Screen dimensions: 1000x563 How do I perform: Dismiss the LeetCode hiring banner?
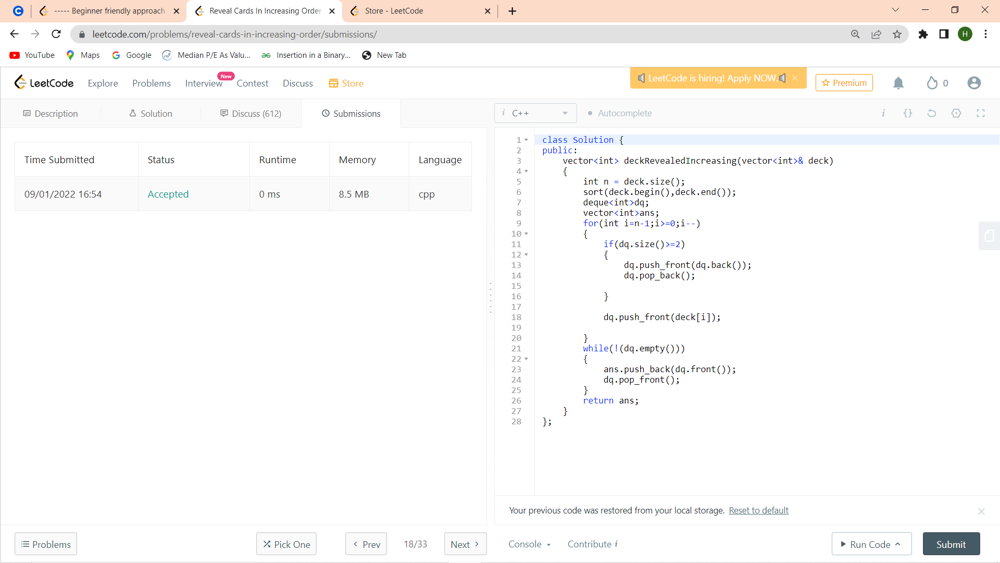point(795,78)
